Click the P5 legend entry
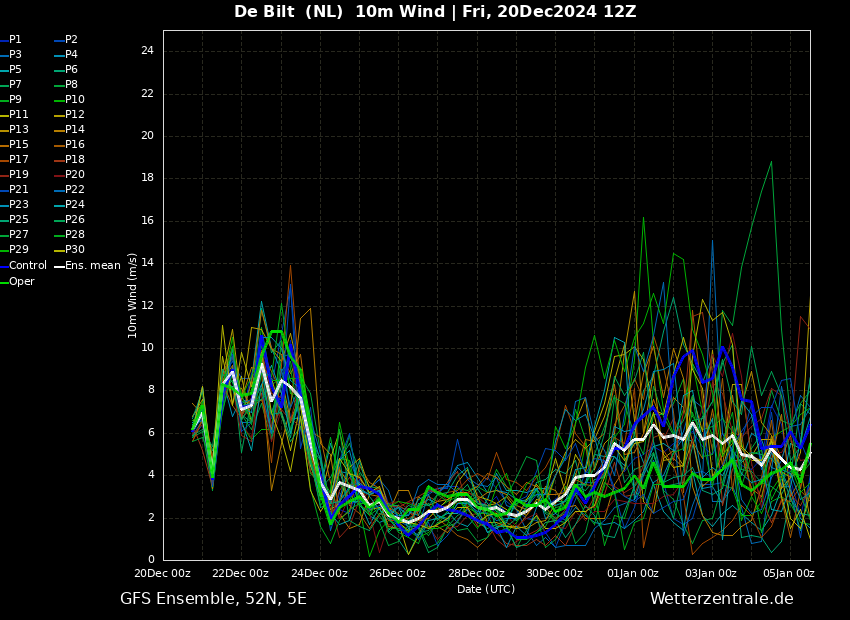 (x=15, y=69)
